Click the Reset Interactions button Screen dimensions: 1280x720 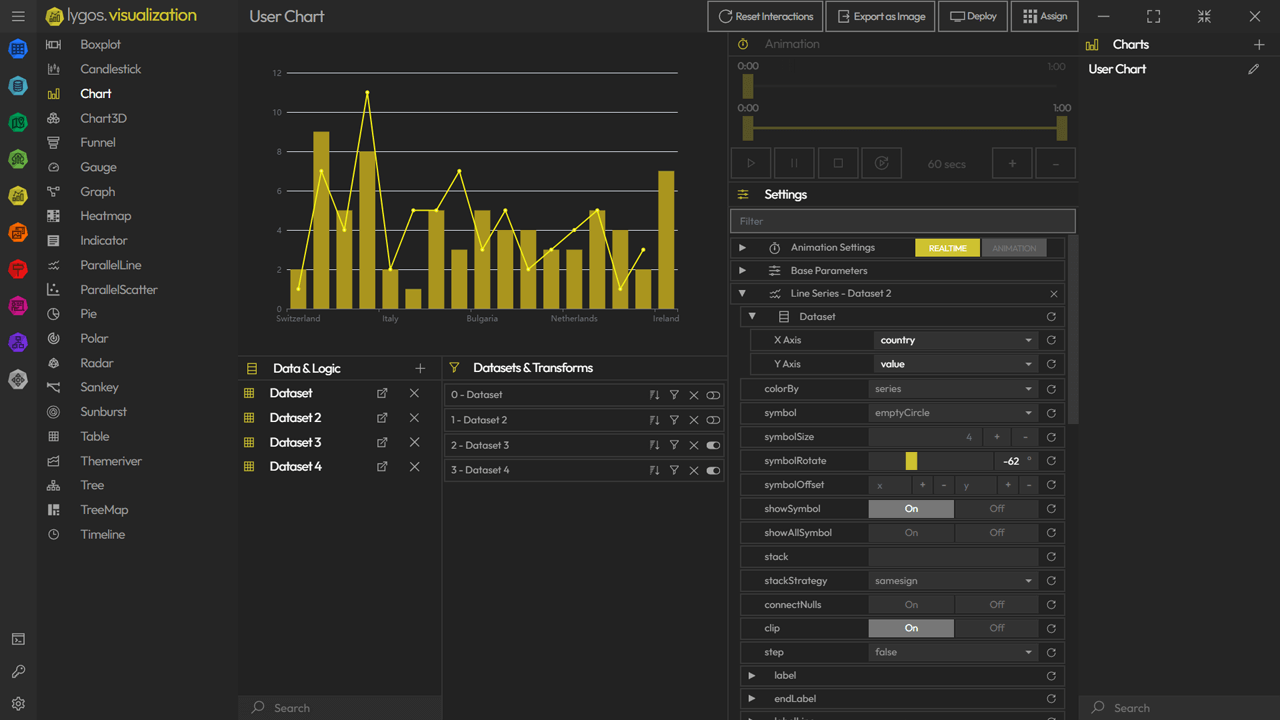click(765, 16)
